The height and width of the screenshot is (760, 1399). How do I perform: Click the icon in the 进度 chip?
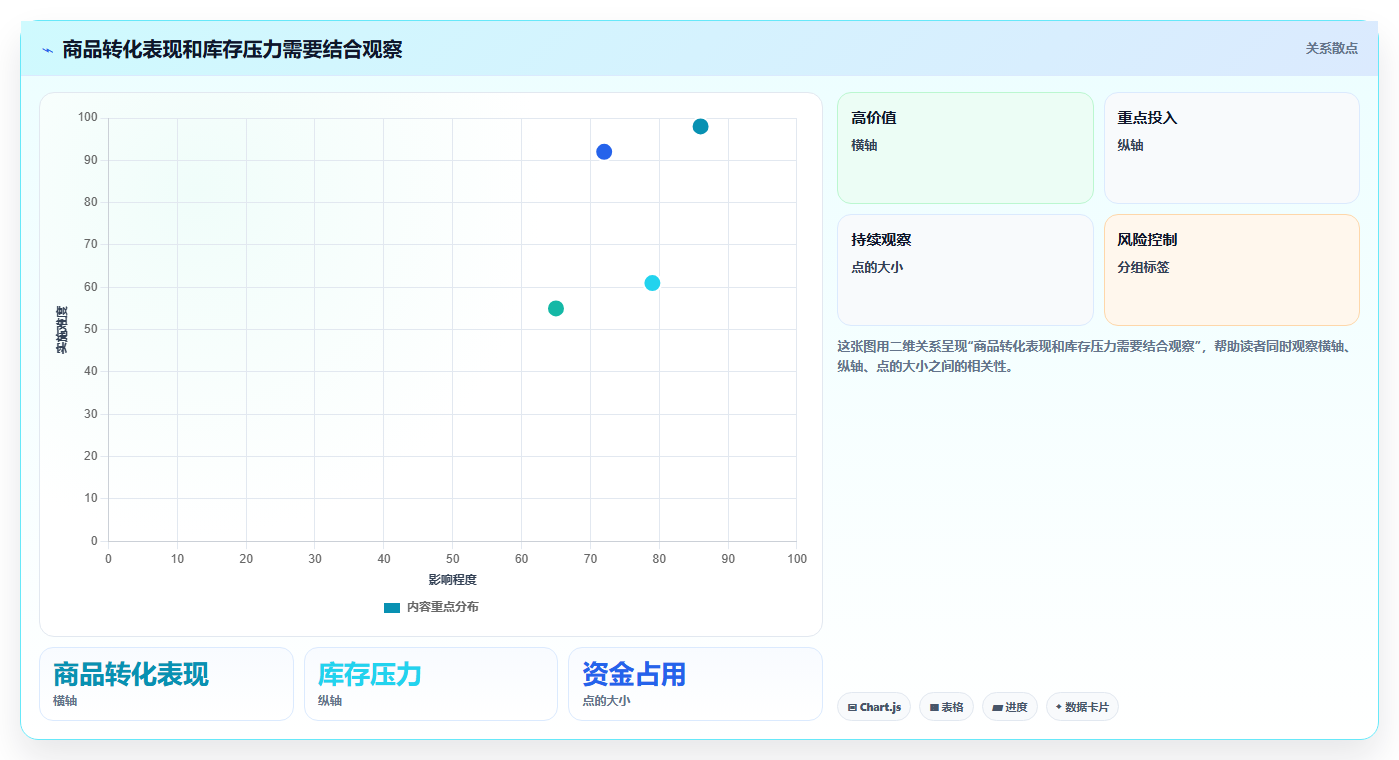point(997,707)
